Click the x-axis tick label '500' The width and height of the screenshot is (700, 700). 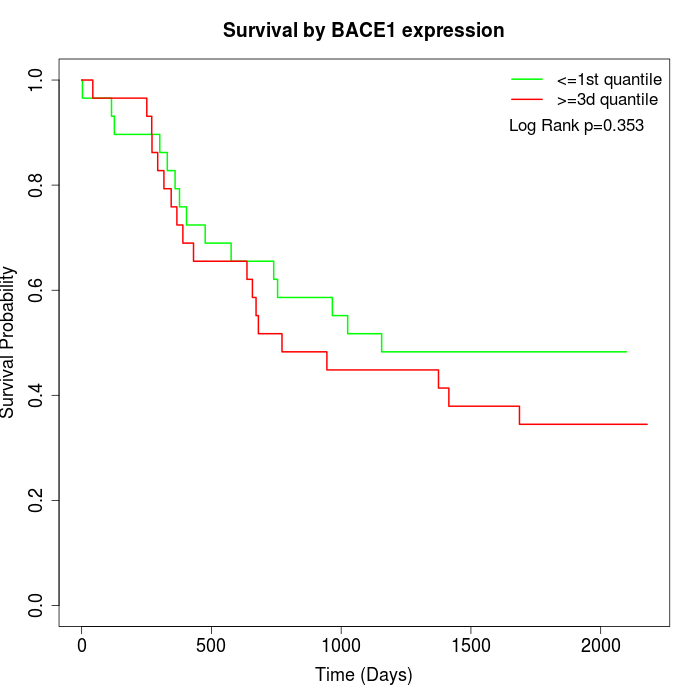[x=212, y=645]
